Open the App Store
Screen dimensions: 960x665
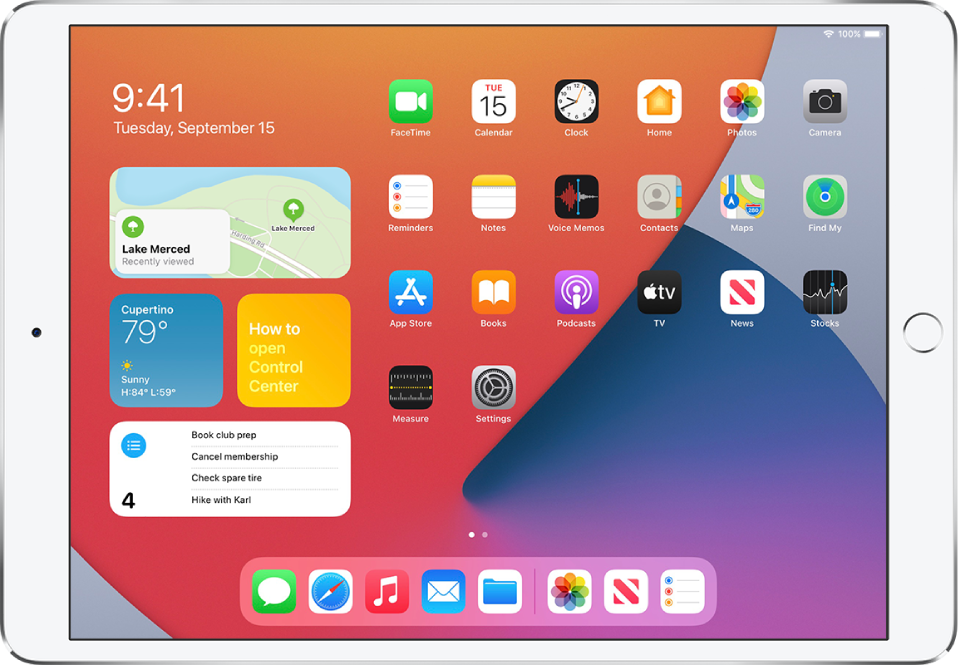(x=410, y=293)
